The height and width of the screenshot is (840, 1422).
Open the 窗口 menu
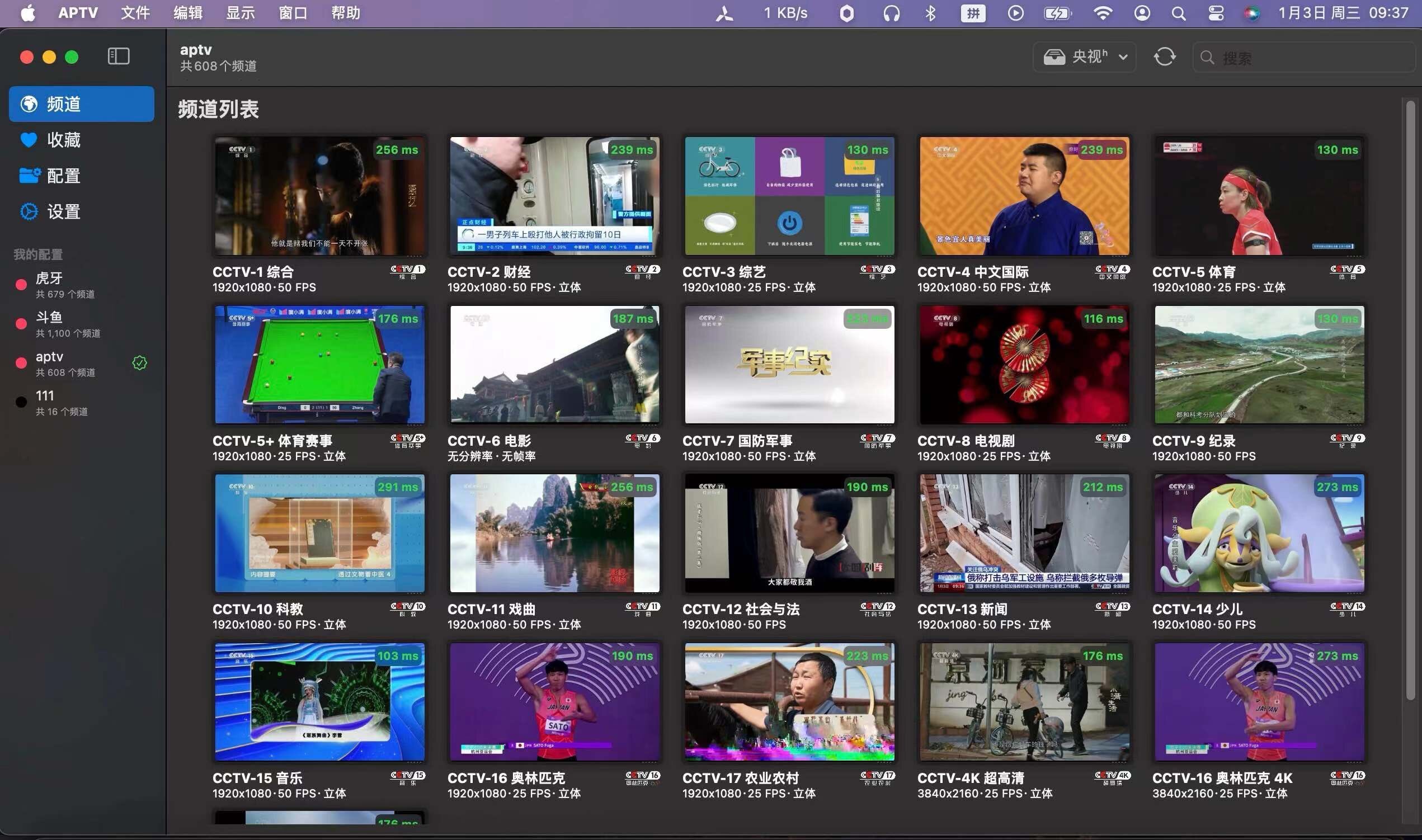[293, 13]
